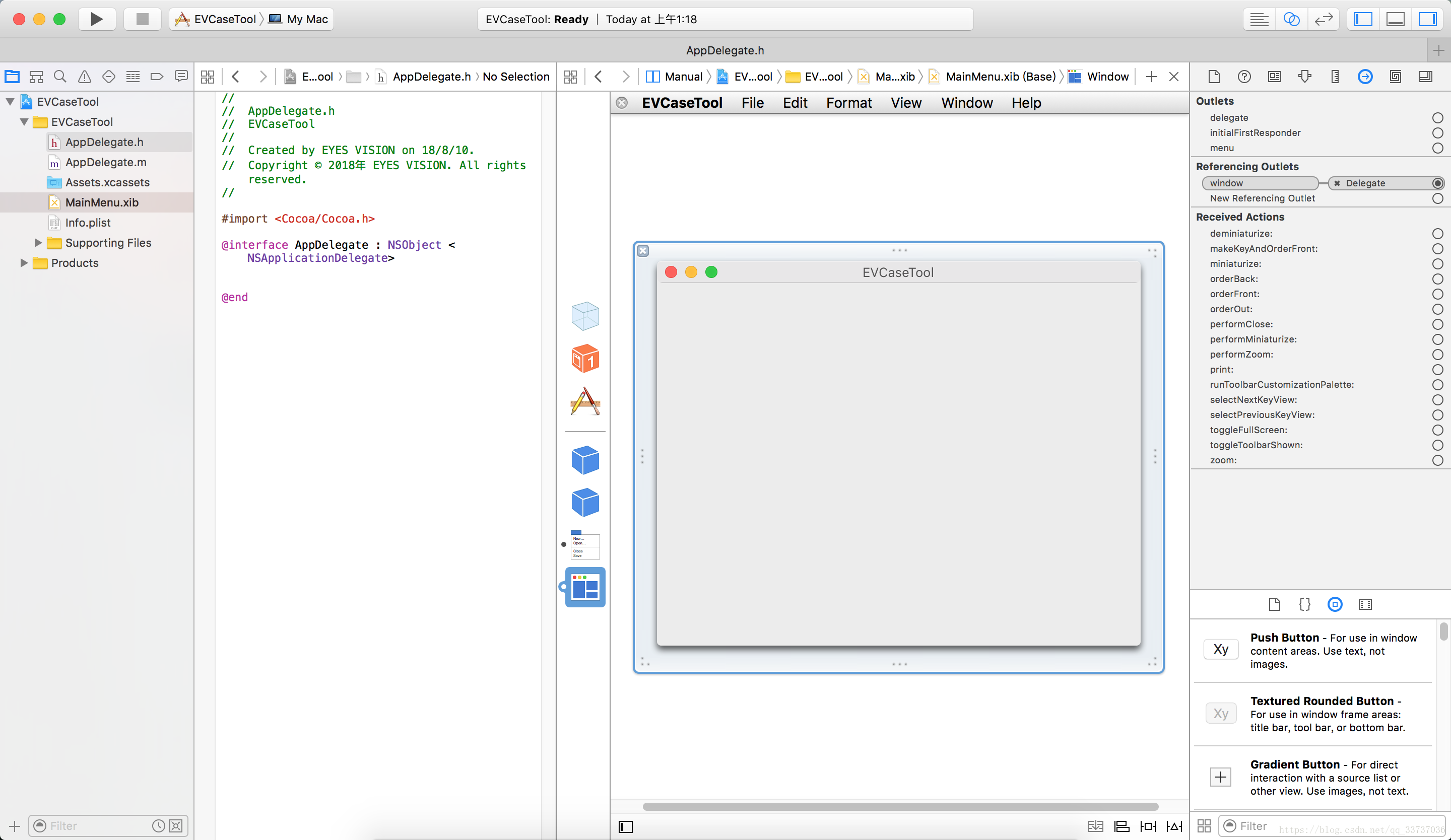
Task: Select AppDelegate.m in the navigator
Action: click(105, 162)
